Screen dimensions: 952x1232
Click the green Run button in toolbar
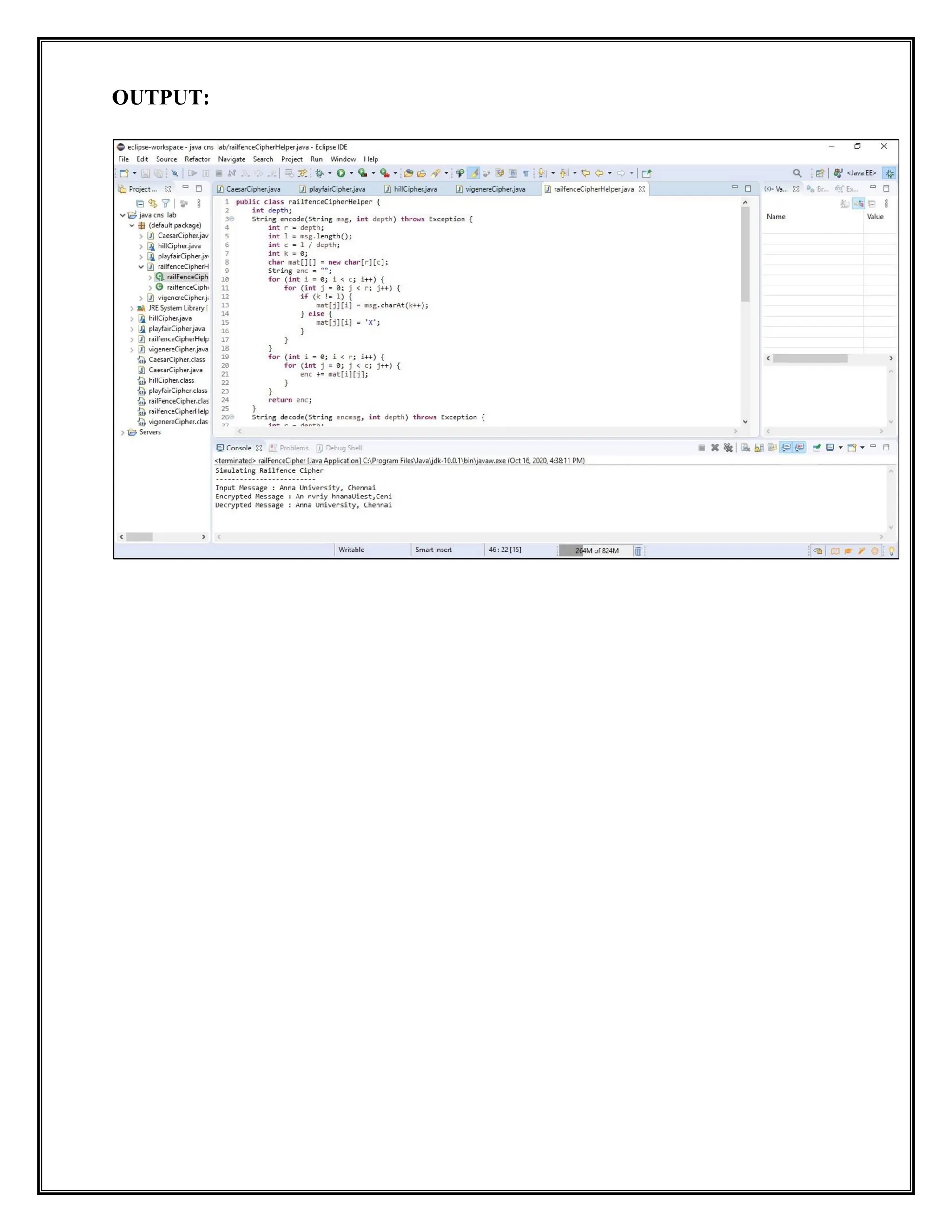(341, 173)
